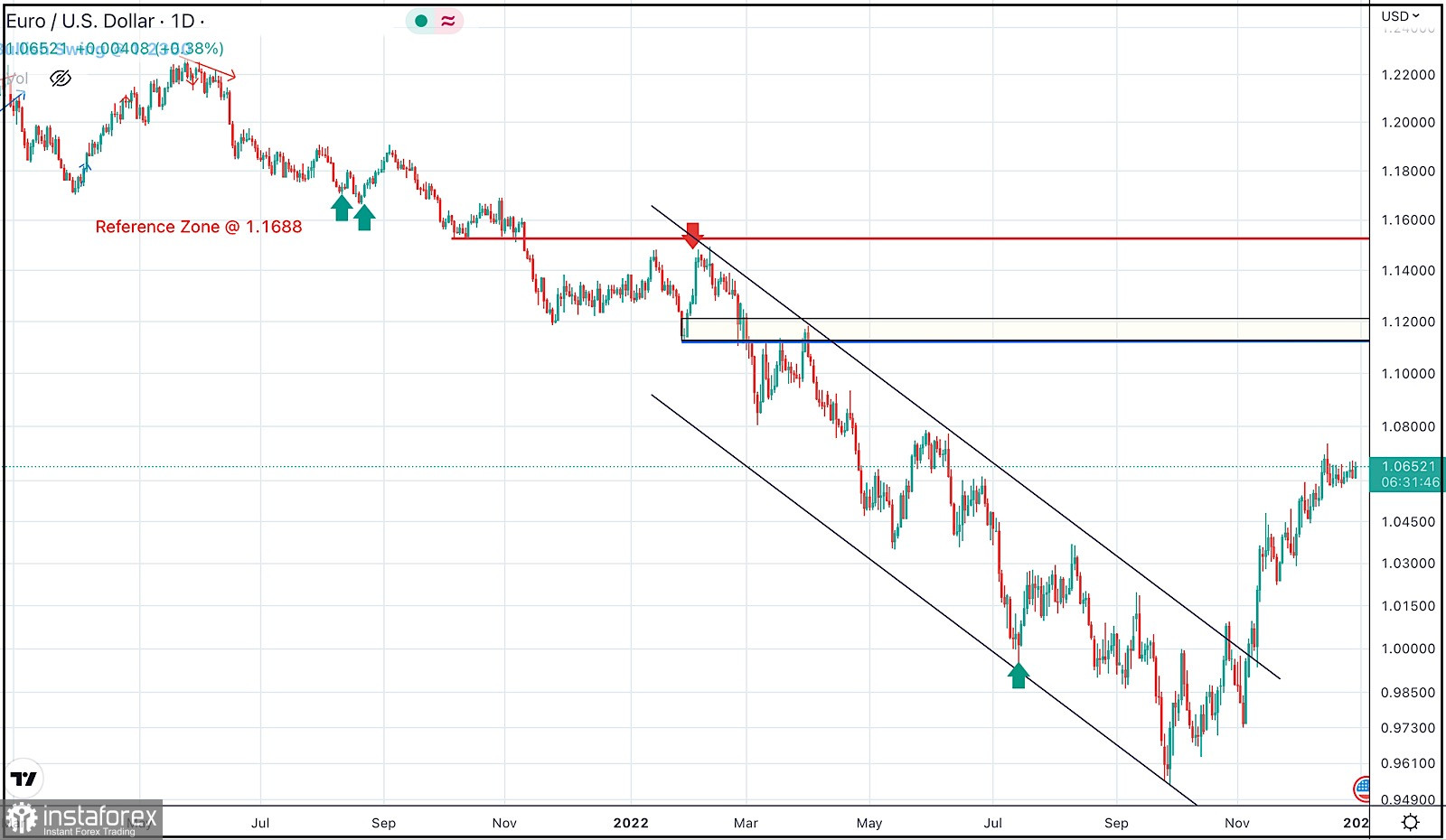The width and height of the screenshot is (1446, 840).
Task: Click the 0.98500 price axis label
Action: (x=1408, y=693)
